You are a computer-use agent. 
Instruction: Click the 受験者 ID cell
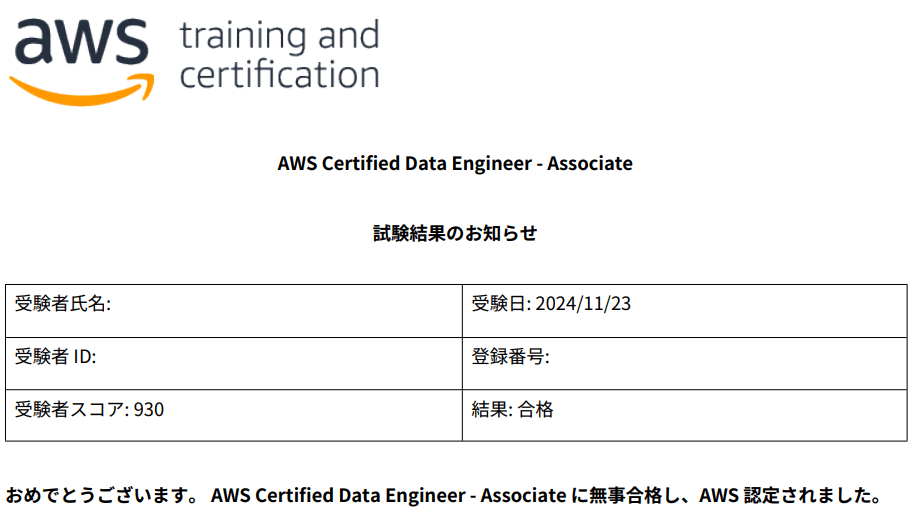[x=234, y=364]
